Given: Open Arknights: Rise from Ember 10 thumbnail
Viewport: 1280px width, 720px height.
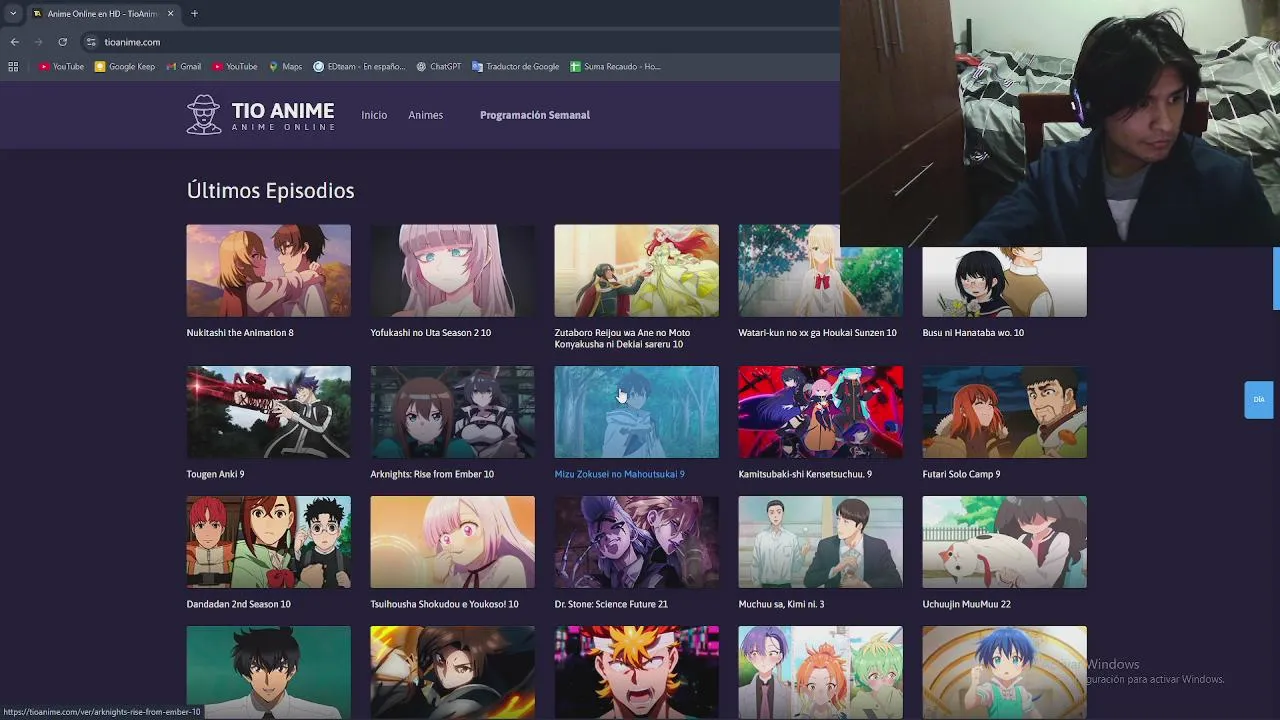Looking at the screenshot, I should (452, 412).
